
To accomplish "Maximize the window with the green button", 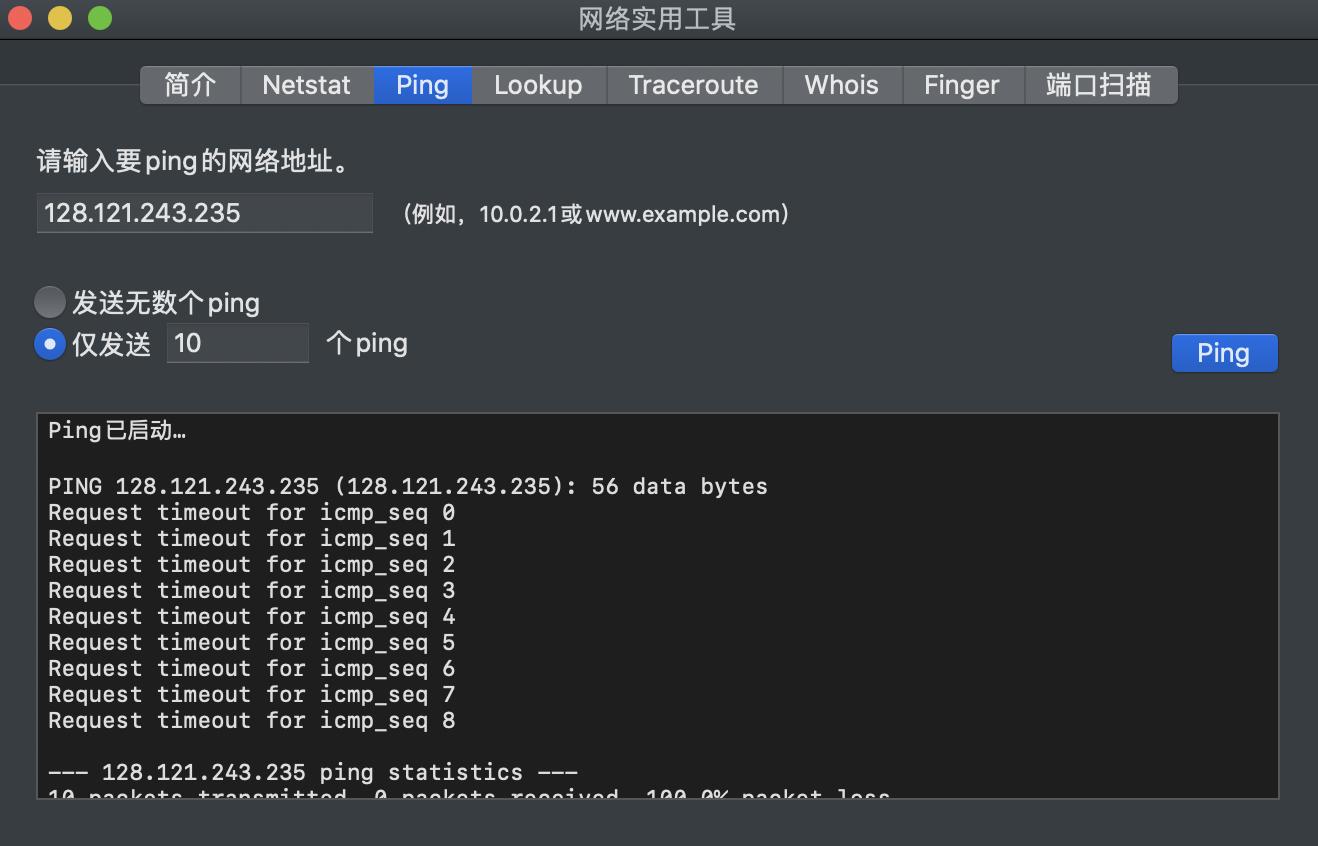I will [x=100, y=18].
